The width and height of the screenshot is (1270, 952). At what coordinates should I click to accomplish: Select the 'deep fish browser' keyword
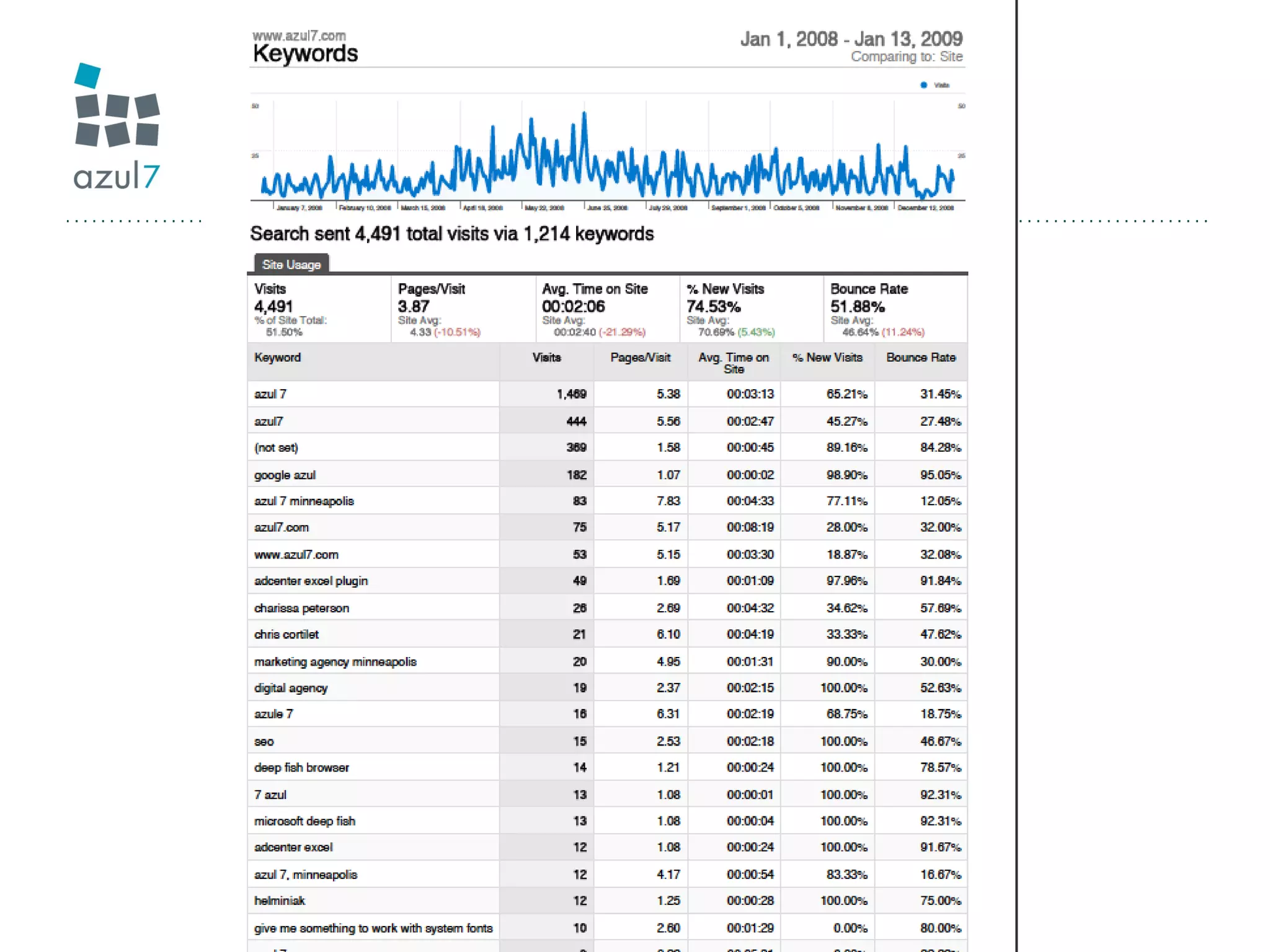(301, 768)
